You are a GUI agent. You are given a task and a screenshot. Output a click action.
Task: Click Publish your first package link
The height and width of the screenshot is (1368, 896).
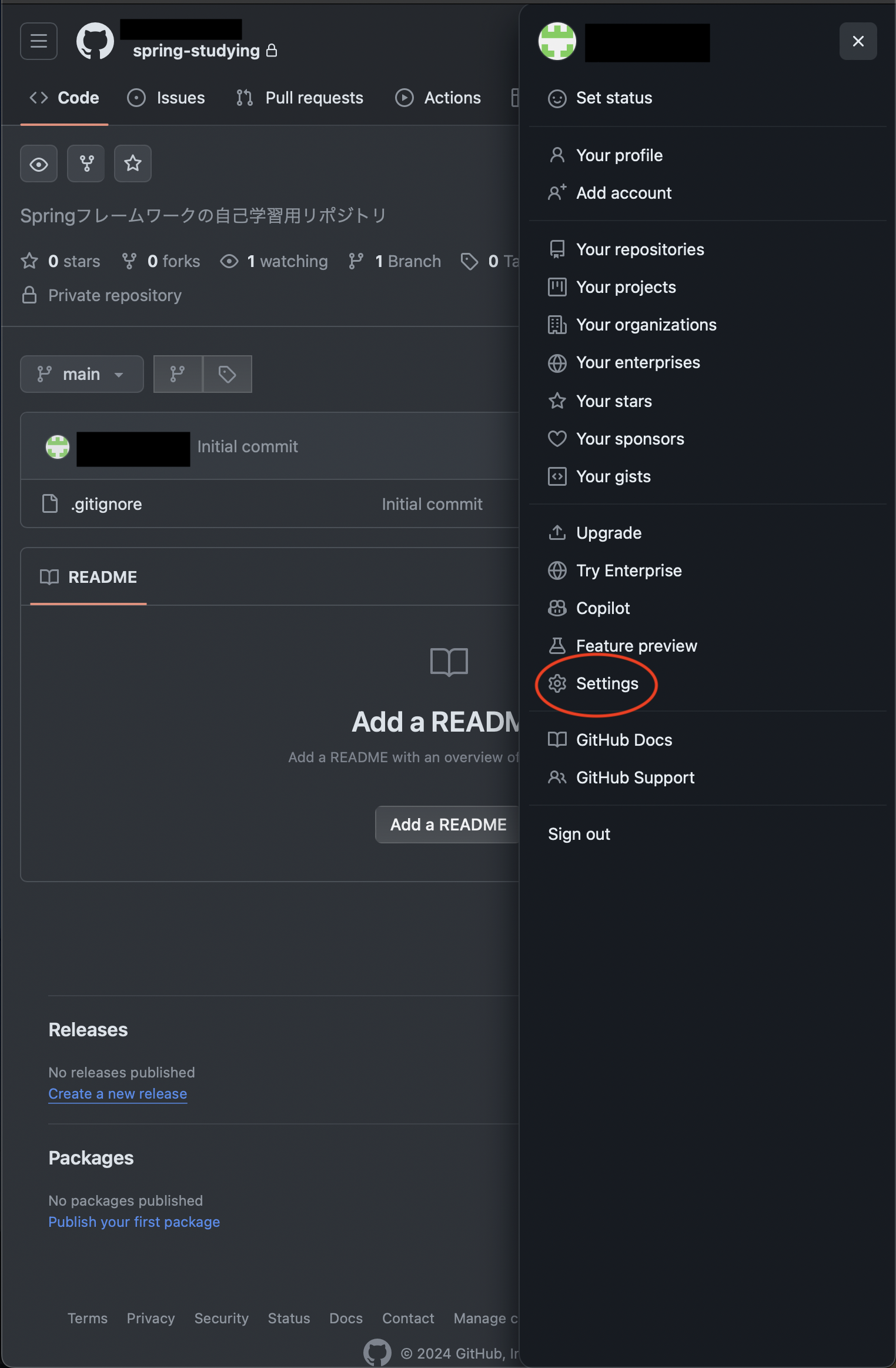pos(134,1222)
